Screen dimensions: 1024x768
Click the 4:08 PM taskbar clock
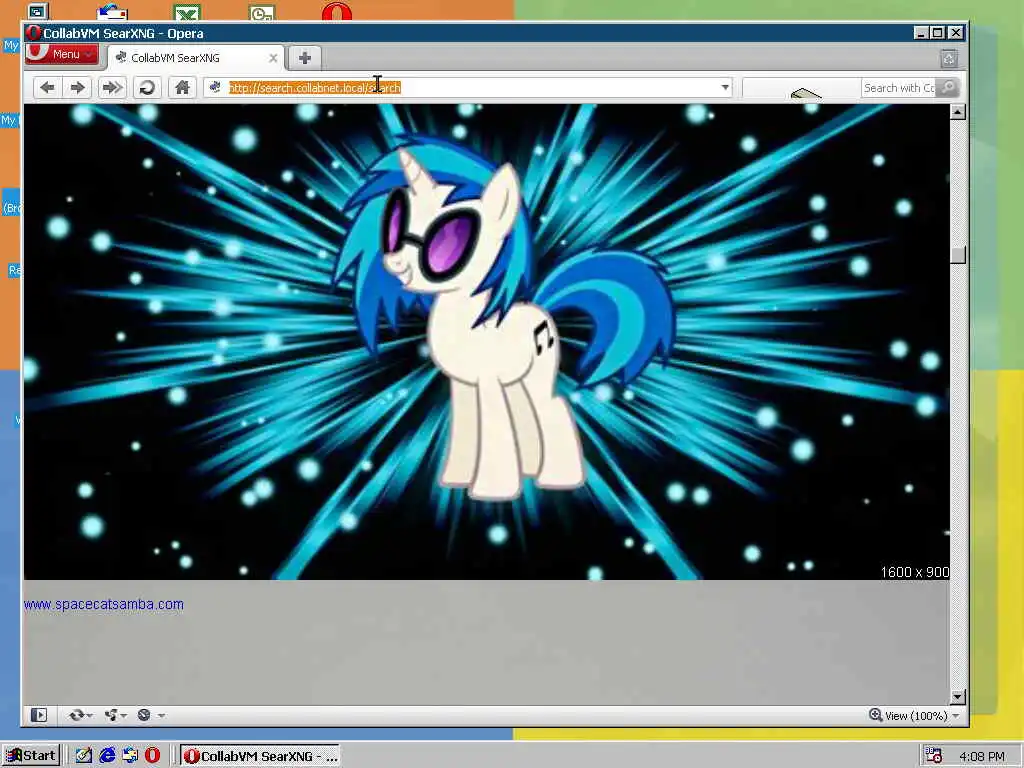click(982, 756)
